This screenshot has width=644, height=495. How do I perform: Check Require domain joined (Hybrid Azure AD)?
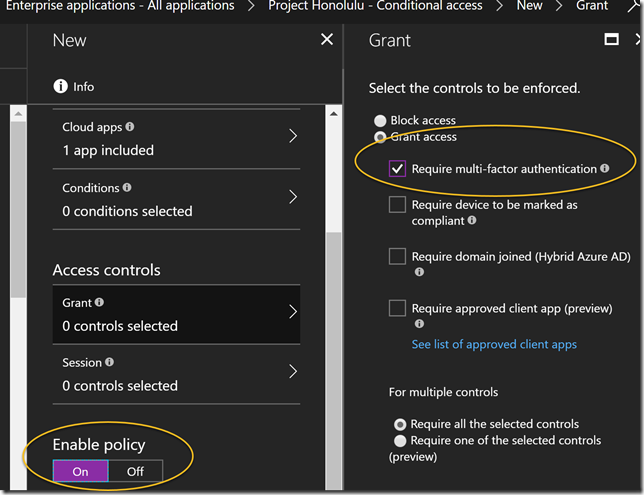point(398,256)
